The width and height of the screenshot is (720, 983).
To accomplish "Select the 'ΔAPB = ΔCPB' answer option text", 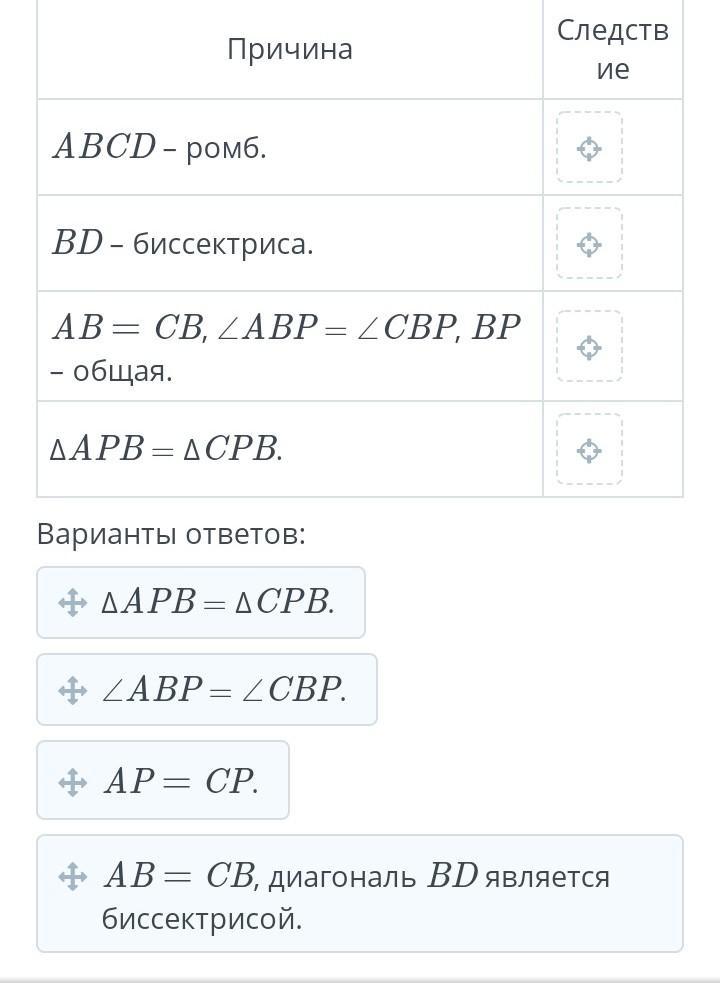I will 218,603.
